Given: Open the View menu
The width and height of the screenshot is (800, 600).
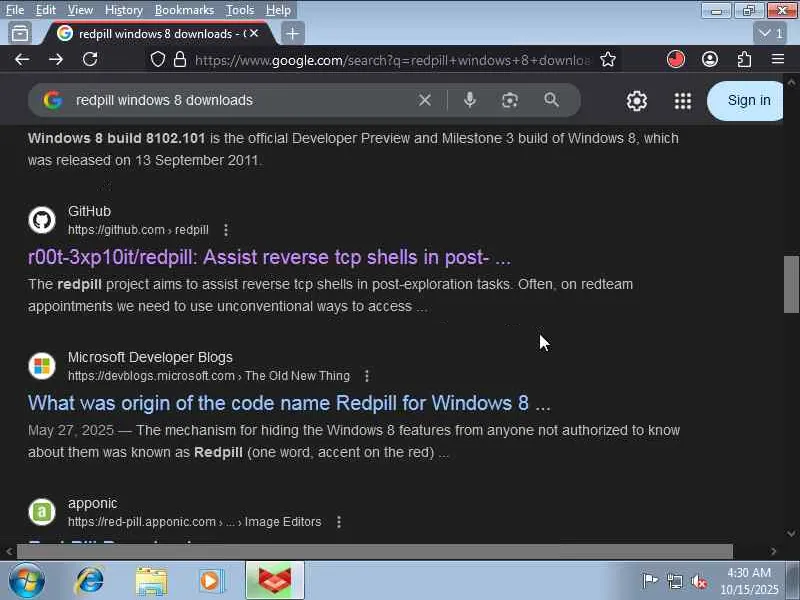Looking at the screenshot, I should [x=80, y=10].
